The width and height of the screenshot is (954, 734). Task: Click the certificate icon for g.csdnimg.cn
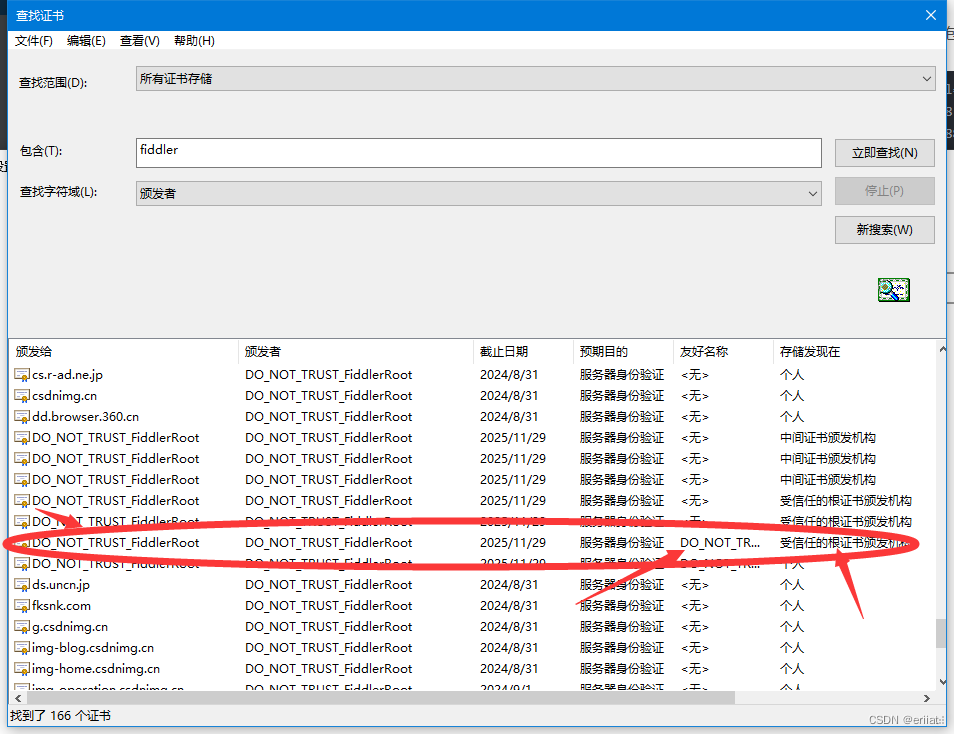(x=22, y=627)
